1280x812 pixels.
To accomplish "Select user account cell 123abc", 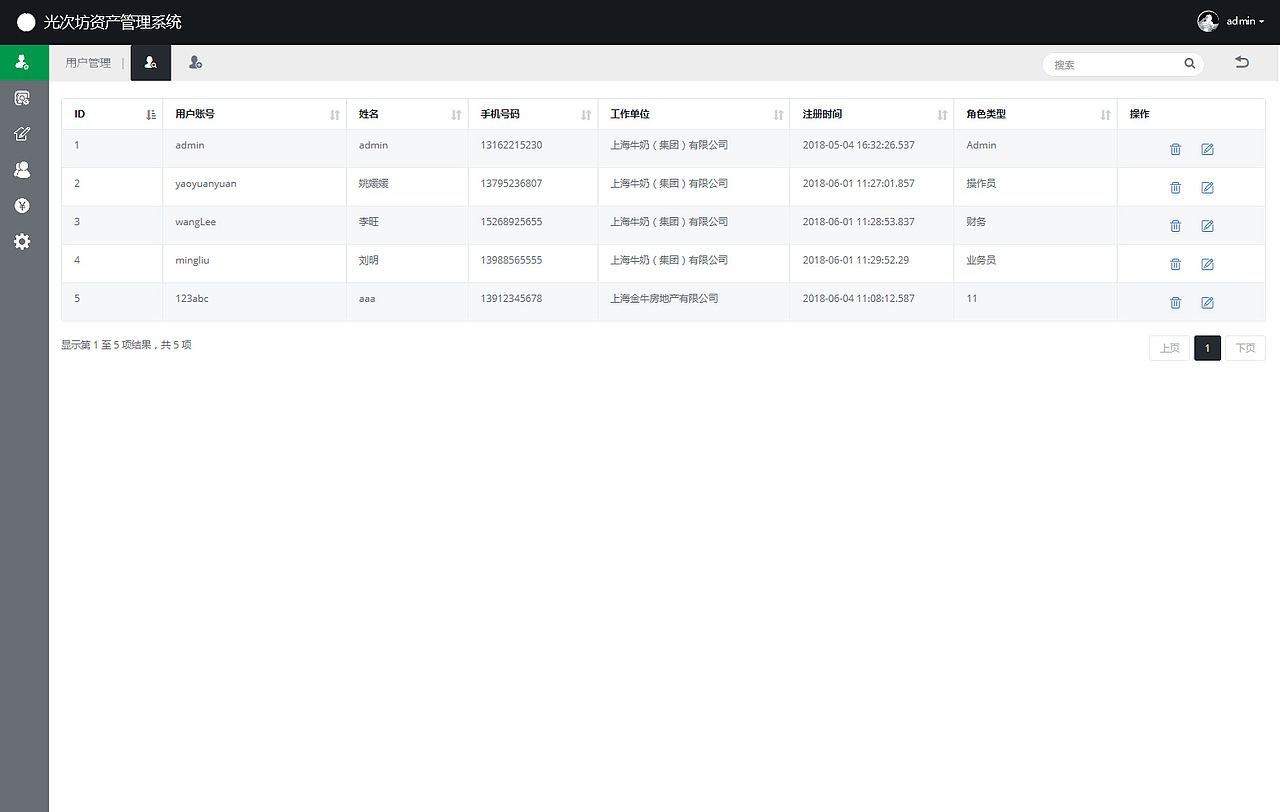I will tap(192, 298).
